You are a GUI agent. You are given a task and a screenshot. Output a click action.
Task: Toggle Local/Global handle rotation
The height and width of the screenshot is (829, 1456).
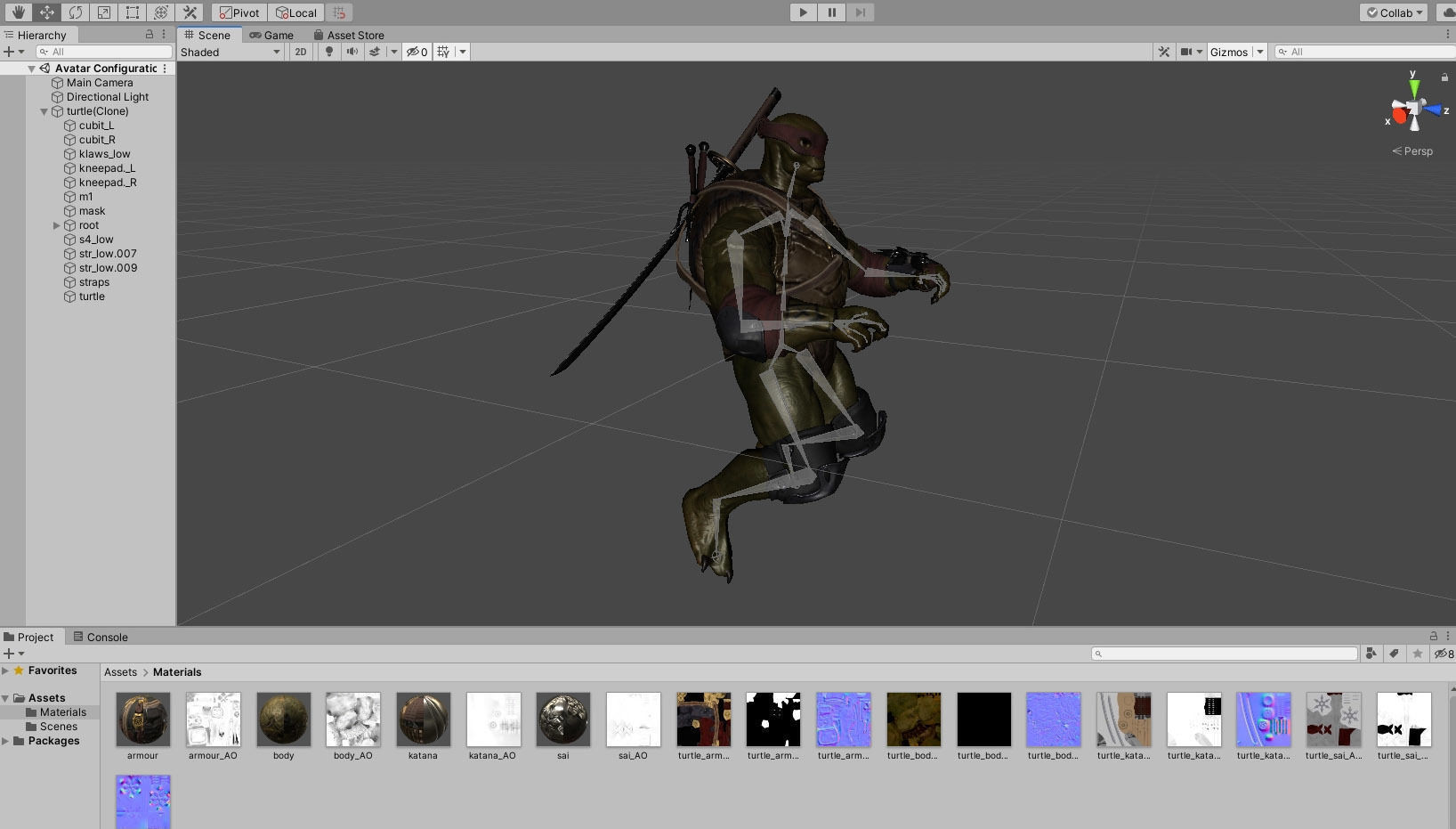(x=296, y=12)
